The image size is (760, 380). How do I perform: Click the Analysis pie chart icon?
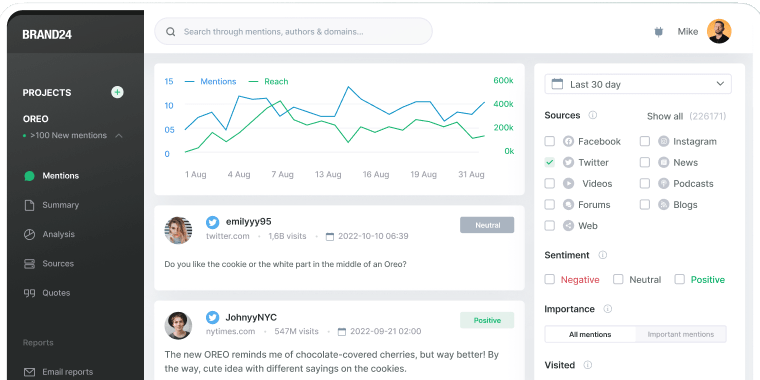[30, 235]
